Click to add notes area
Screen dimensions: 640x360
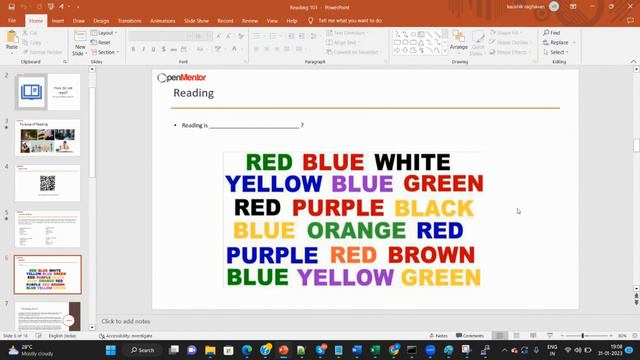tap(126, 321)
